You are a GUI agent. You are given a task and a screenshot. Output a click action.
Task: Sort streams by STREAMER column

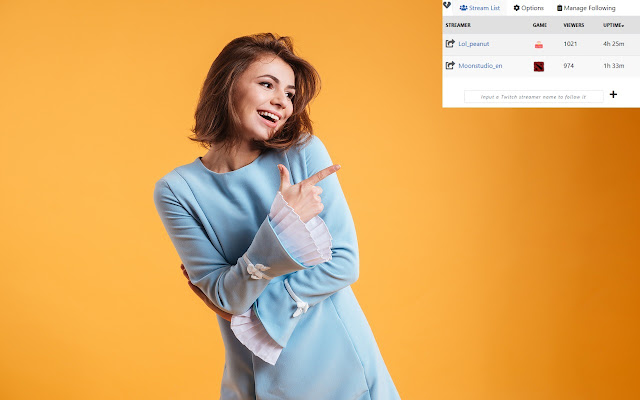(458, 25)
